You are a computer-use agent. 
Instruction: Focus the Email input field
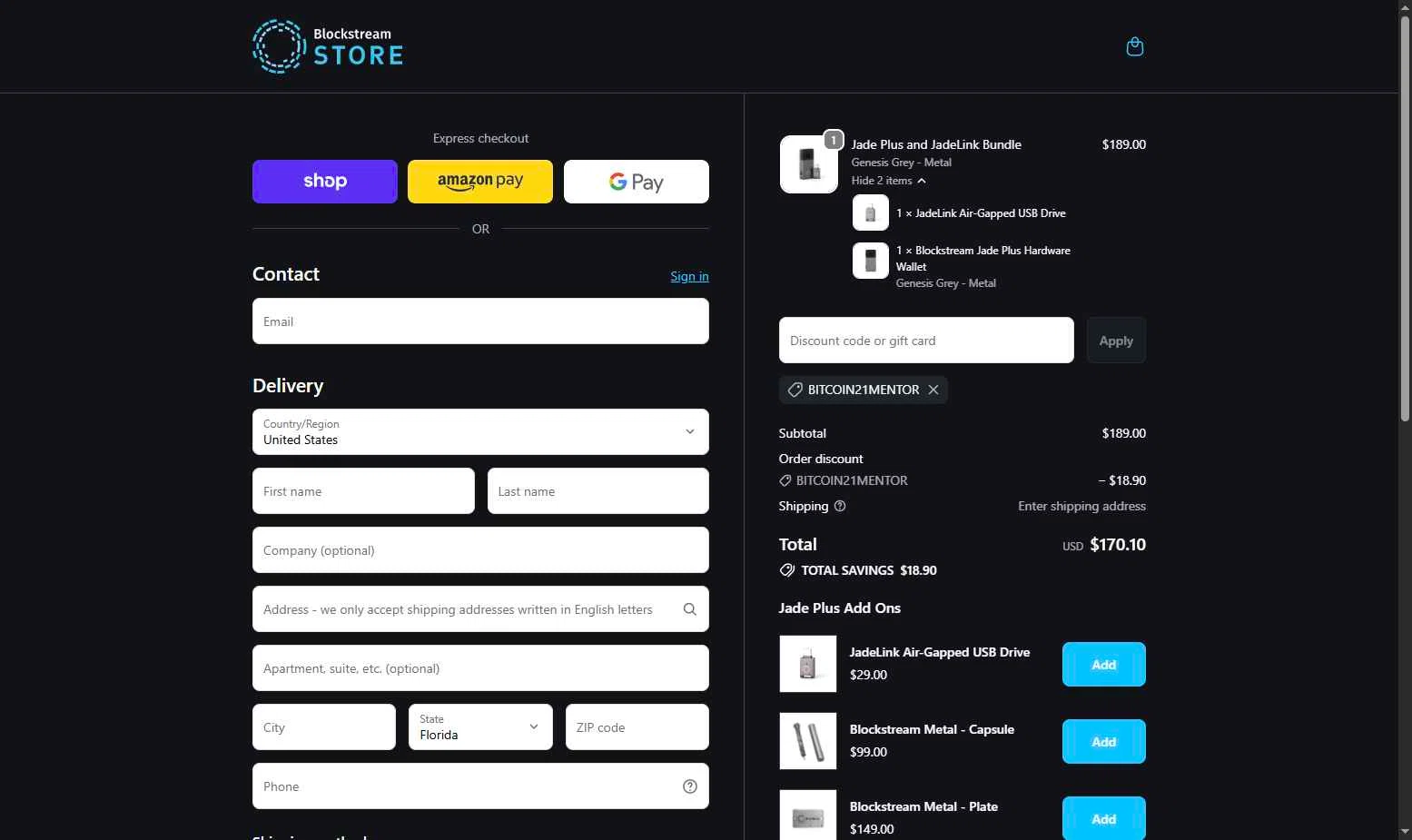click(x=480, y=321)
